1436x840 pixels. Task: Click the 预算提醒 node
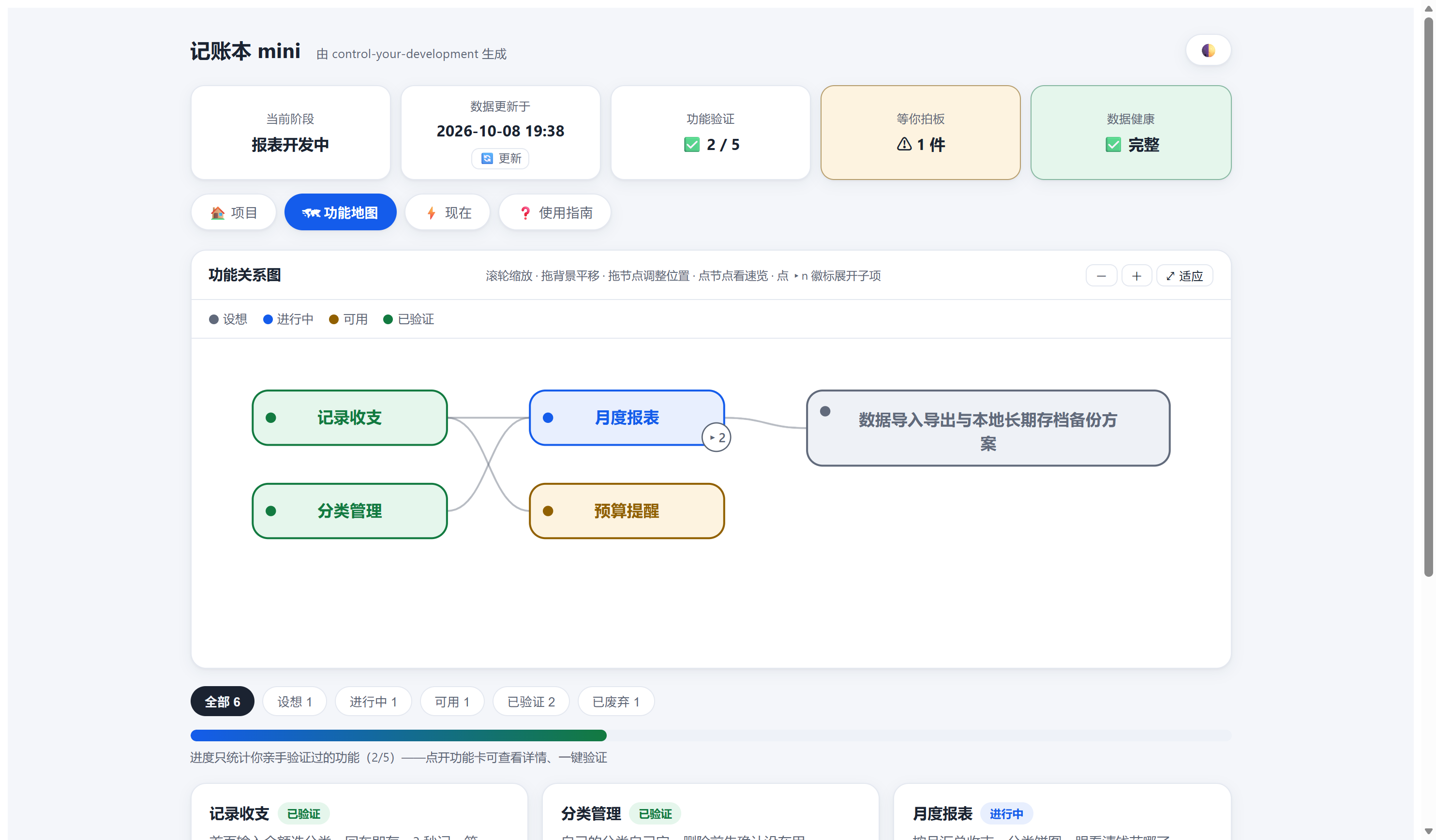click(627, 511)
